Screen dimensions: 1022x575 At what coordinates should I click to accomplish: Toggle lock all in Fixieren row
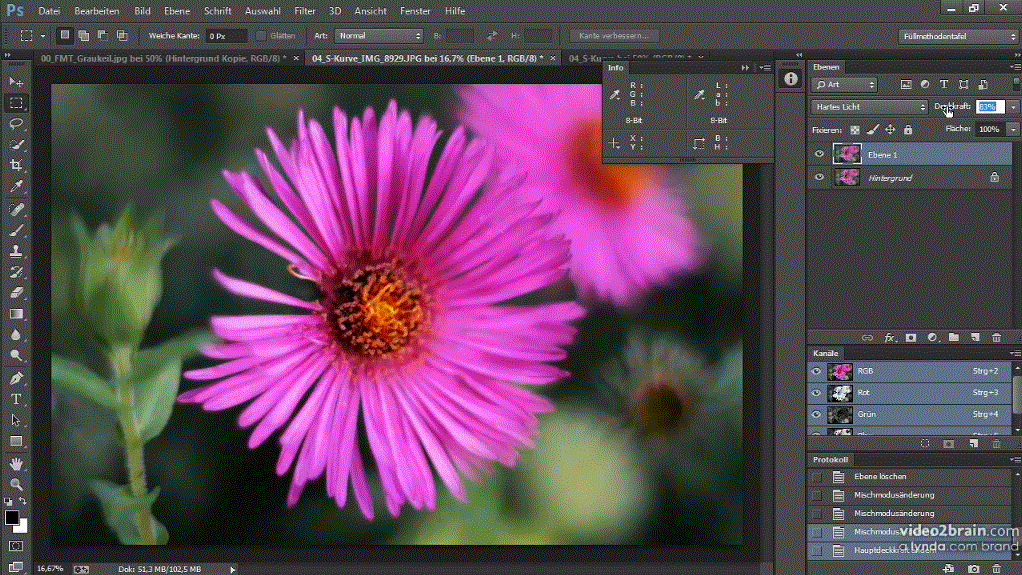click(x=908, y=130)
